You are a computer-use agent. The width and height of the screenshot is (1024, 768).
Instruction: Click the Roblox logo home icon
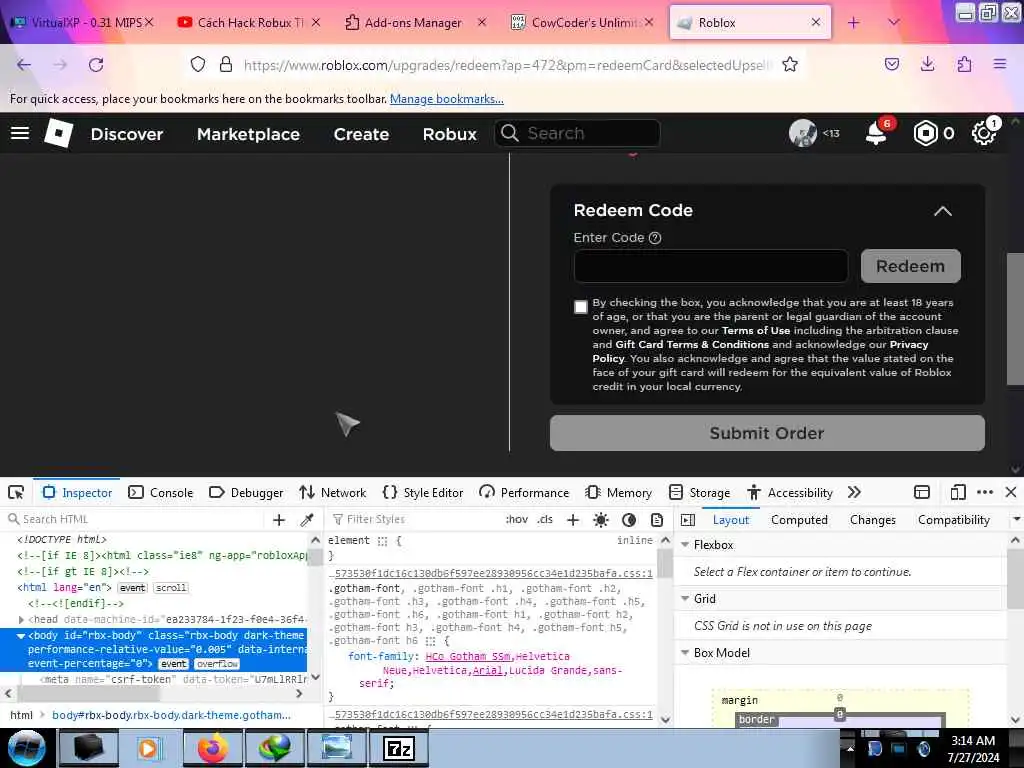[x=58, y=133]
